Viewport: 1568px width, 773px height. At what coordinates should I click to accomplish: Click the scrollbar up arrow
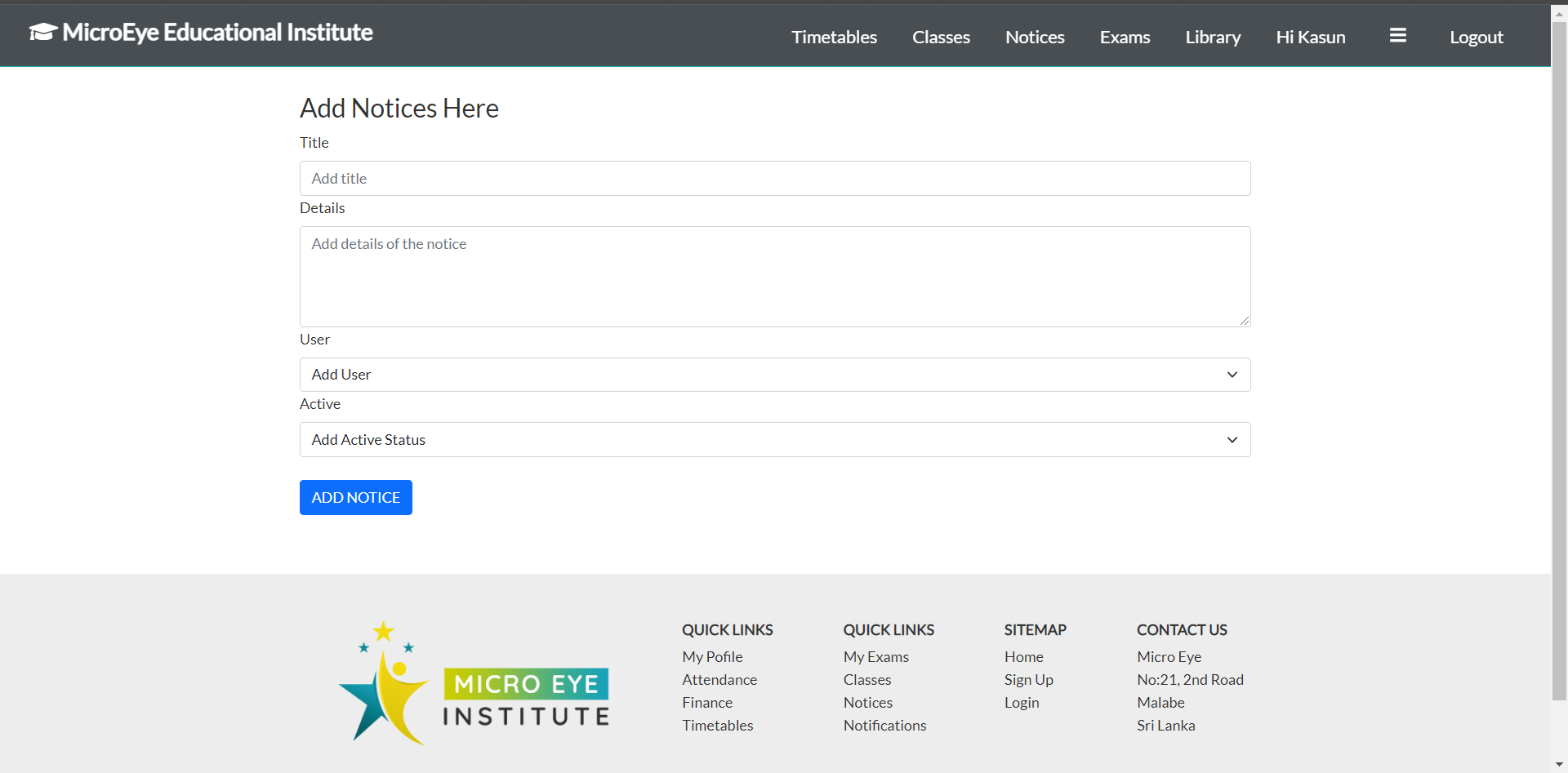pos(1559,13)
